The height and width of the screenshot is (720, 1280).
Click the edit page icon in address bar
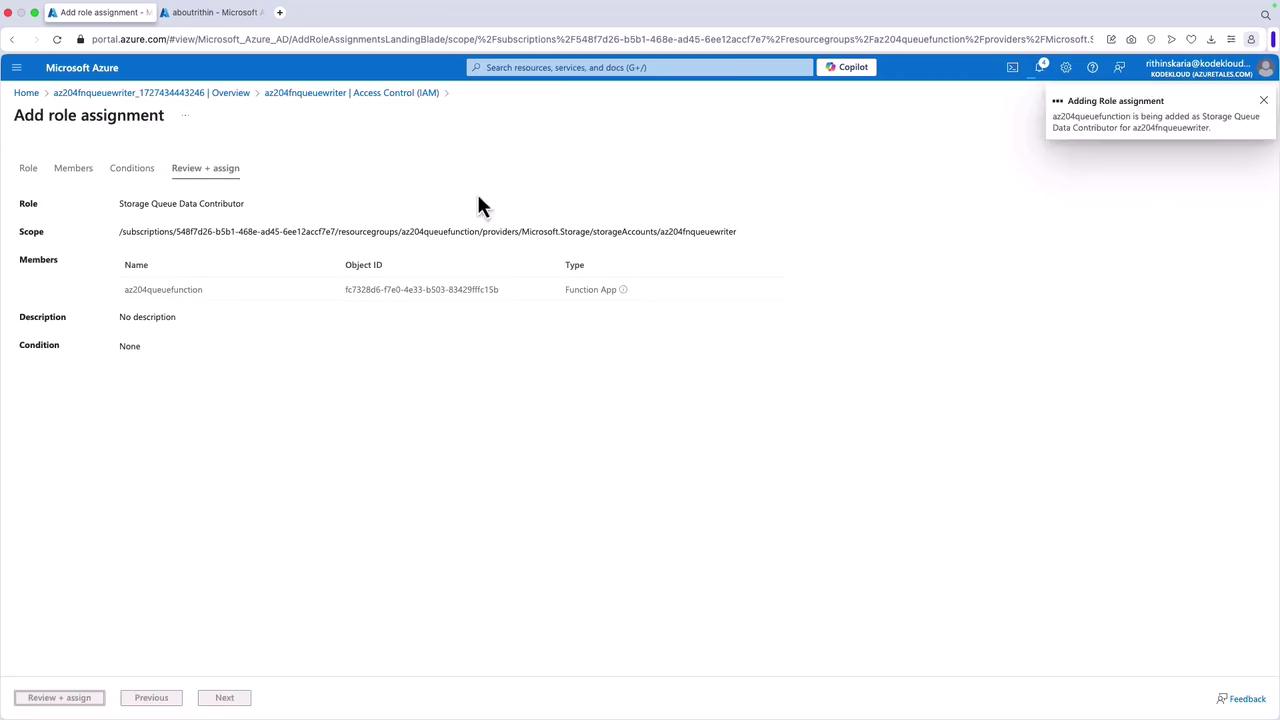[x=1111, y=39]
